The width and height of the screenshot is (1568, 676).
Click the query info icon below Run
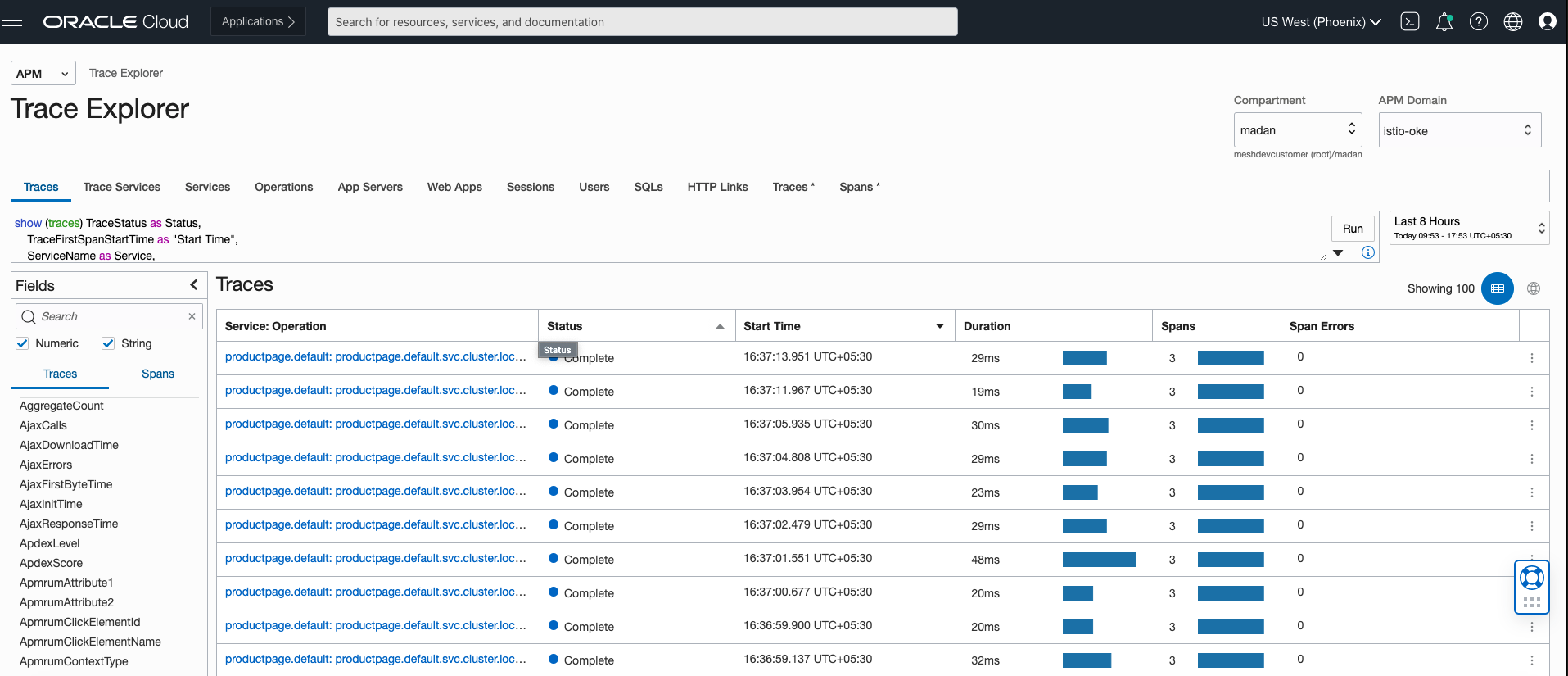[x=1367, y=252]
